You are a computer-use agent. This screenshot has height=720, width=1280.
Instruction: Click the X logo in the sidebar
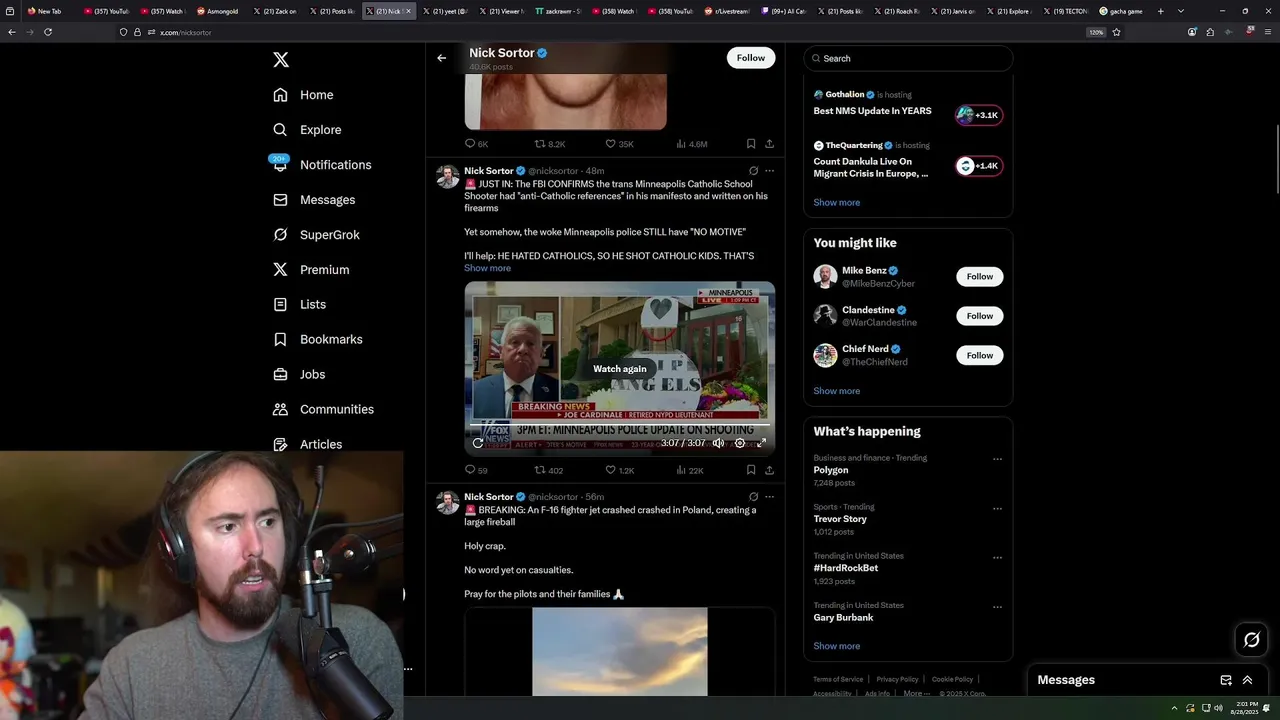[281, 60]
